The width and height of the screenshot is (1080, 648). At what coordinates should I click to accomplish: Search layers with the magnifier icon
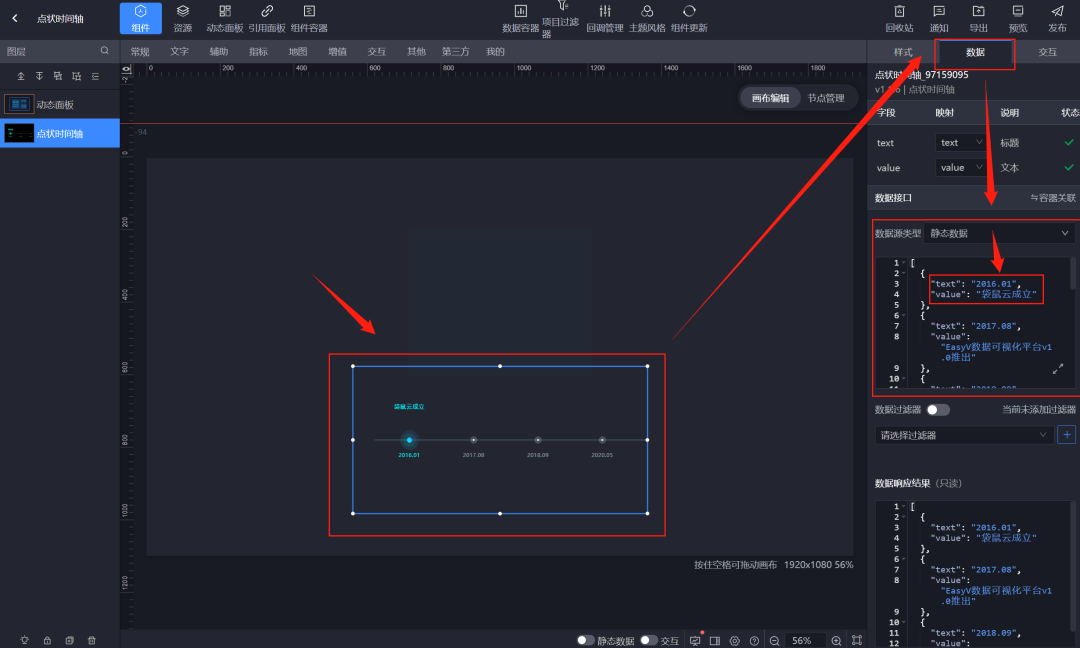tap(105, 50)
